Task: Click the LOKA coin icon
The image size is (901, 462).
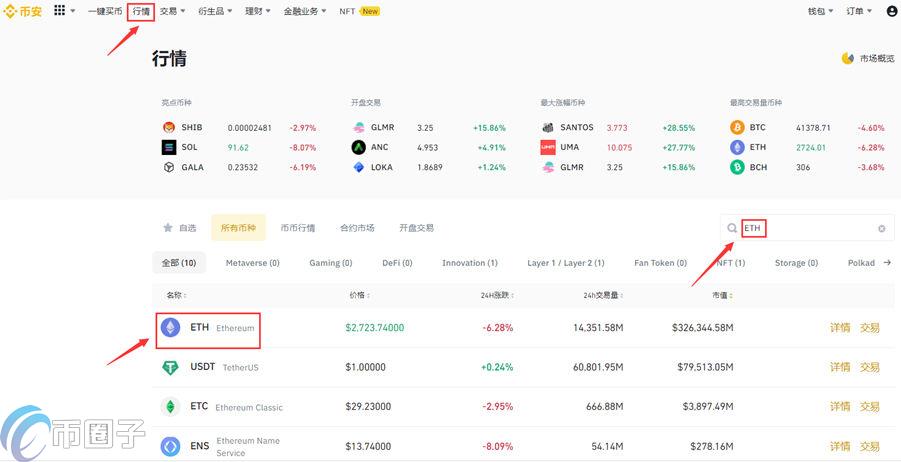Action: [x=359, y=167]
